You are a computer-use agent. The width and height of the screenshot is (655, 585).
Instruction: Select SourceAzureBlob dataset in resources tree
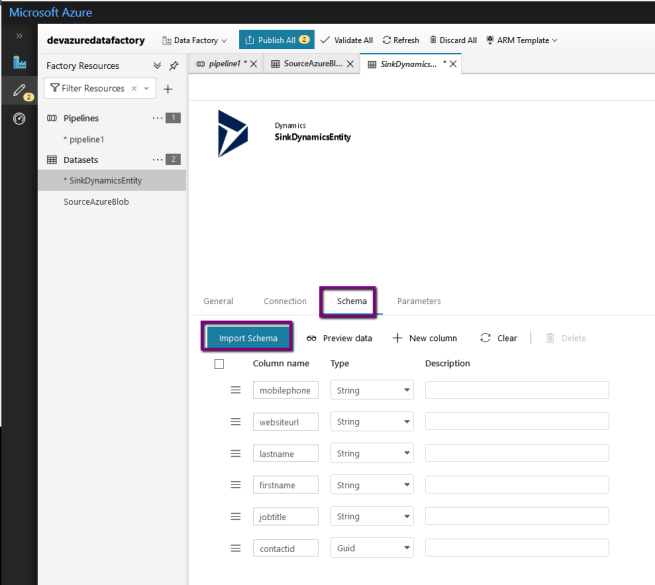tap(96, 201)
